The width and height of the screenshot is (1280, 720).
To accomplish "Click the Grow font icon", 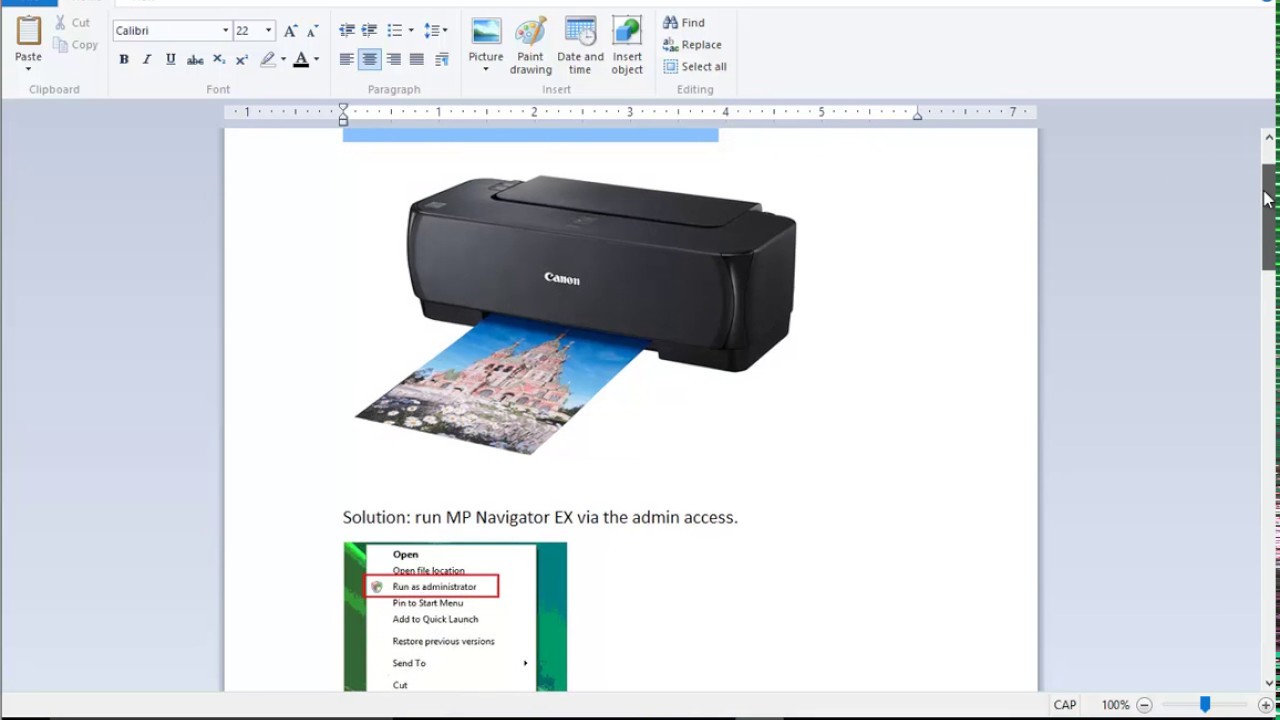I will point(290,31).
